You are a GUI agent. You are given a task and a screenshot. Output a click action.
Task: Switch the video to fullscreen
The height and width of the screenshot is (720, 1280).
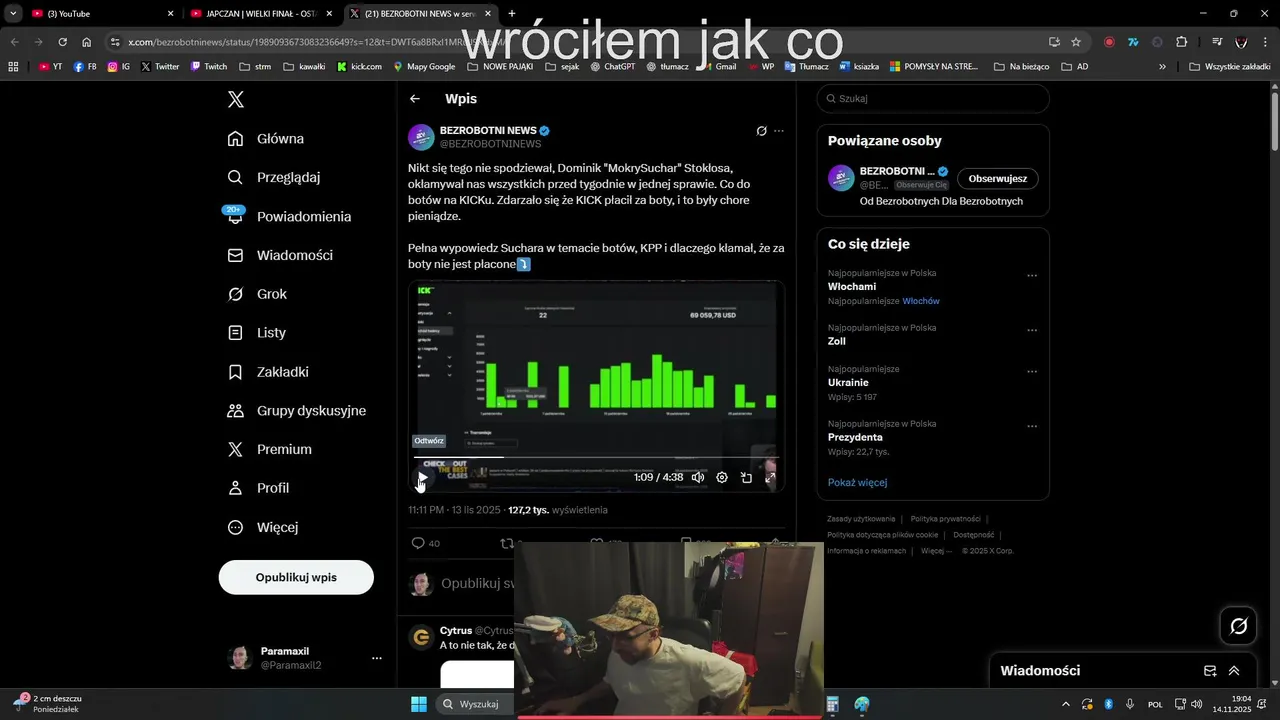770,478
